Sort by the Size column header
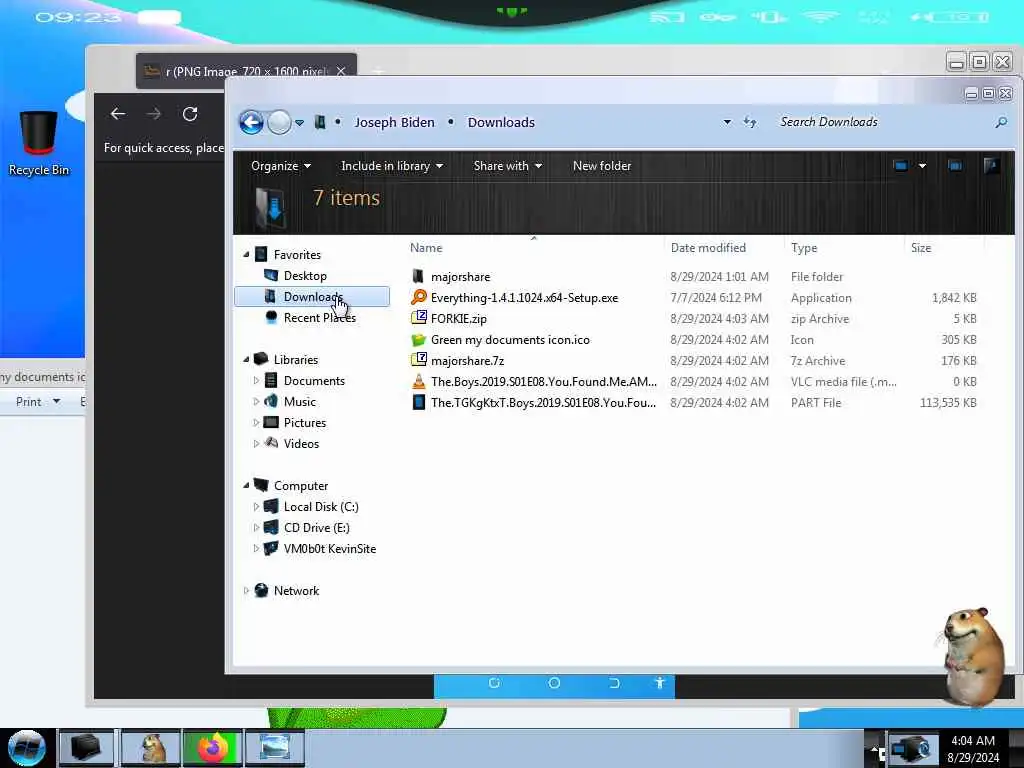 pos(921,248)
